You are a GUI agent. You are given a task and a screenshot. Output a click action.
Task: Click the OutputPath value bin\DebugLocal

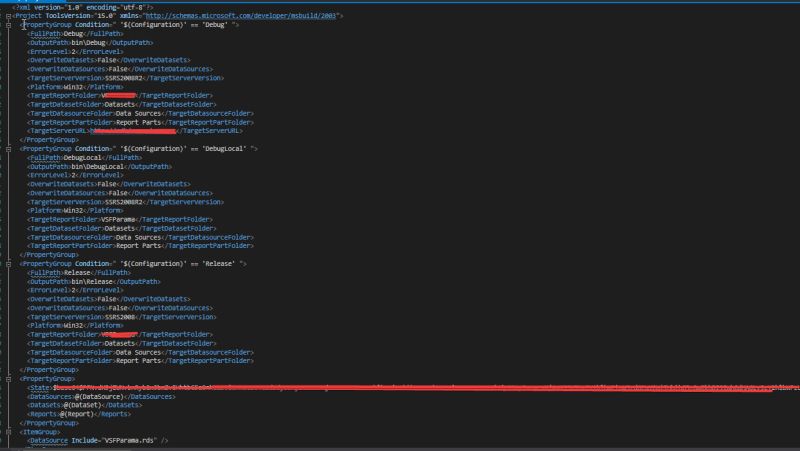coord(97,166)
